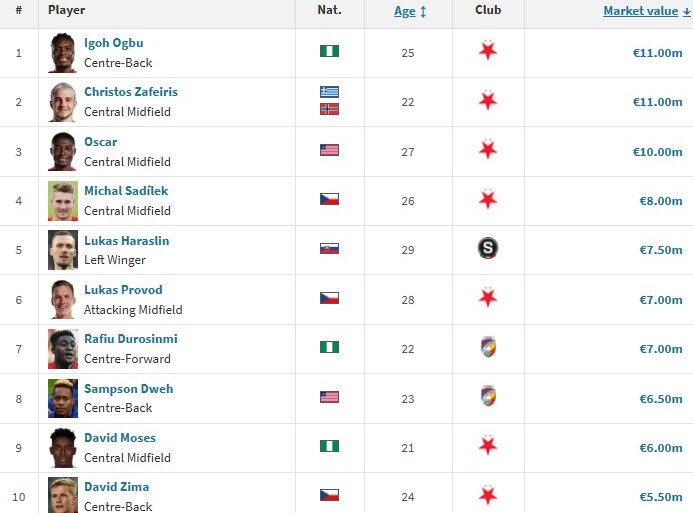The width and height of the screenshot is (693, 513).
Task: Click Sparta Prague club icon for Lukas Haraslin
Action: click(488, 249)
